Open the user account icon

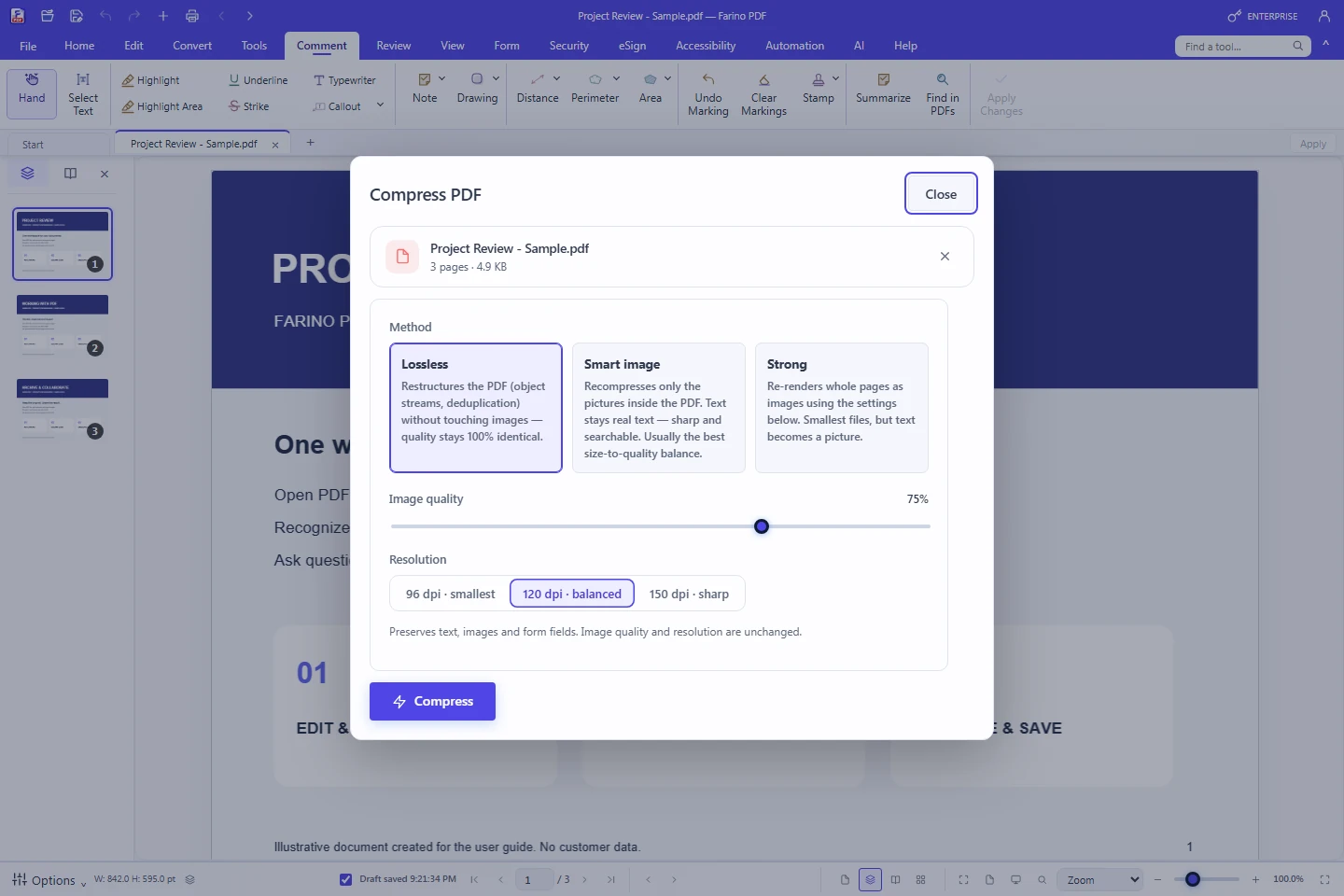(1323, 16)
